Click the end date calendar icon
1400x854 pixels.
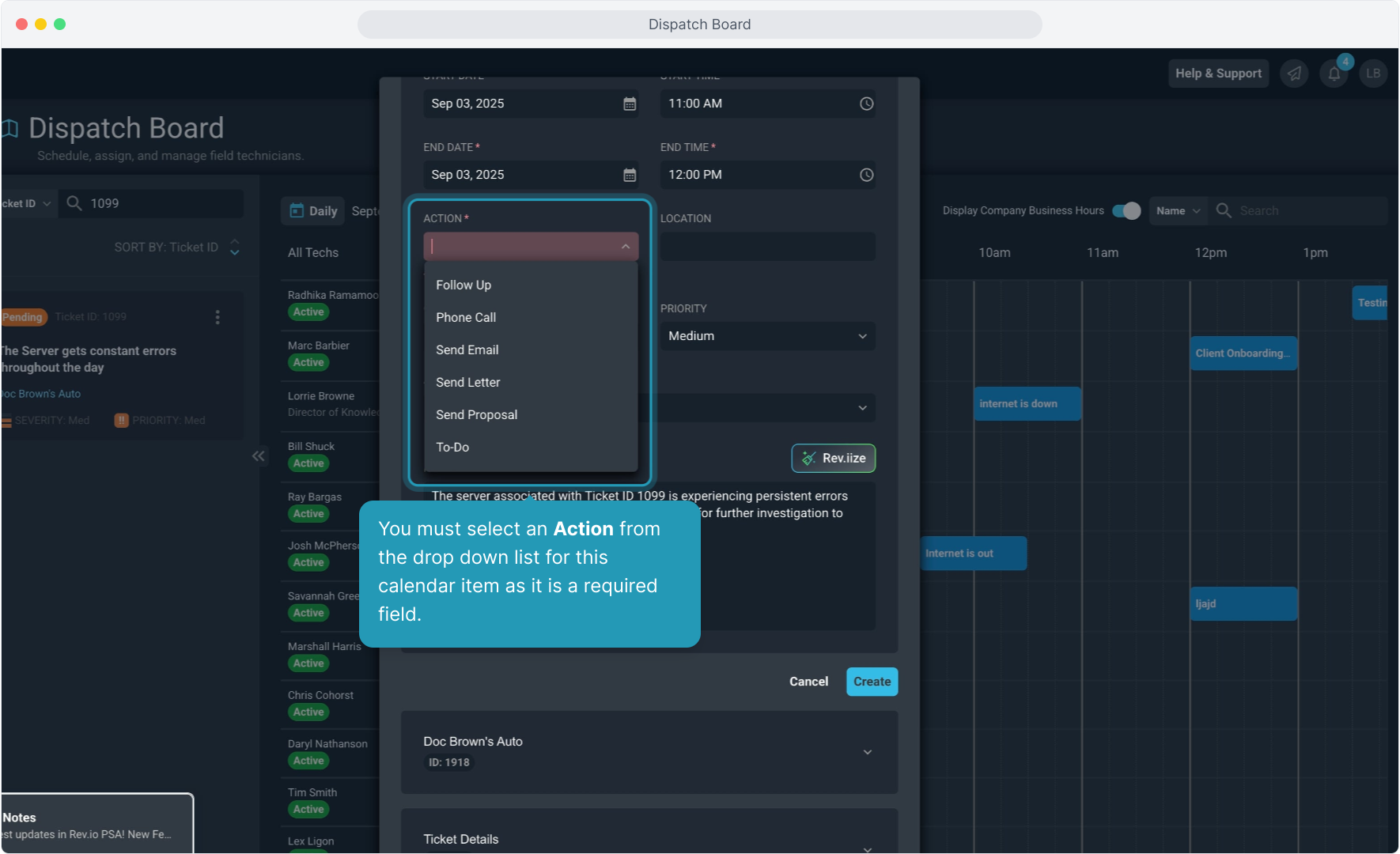pos(630,175)
